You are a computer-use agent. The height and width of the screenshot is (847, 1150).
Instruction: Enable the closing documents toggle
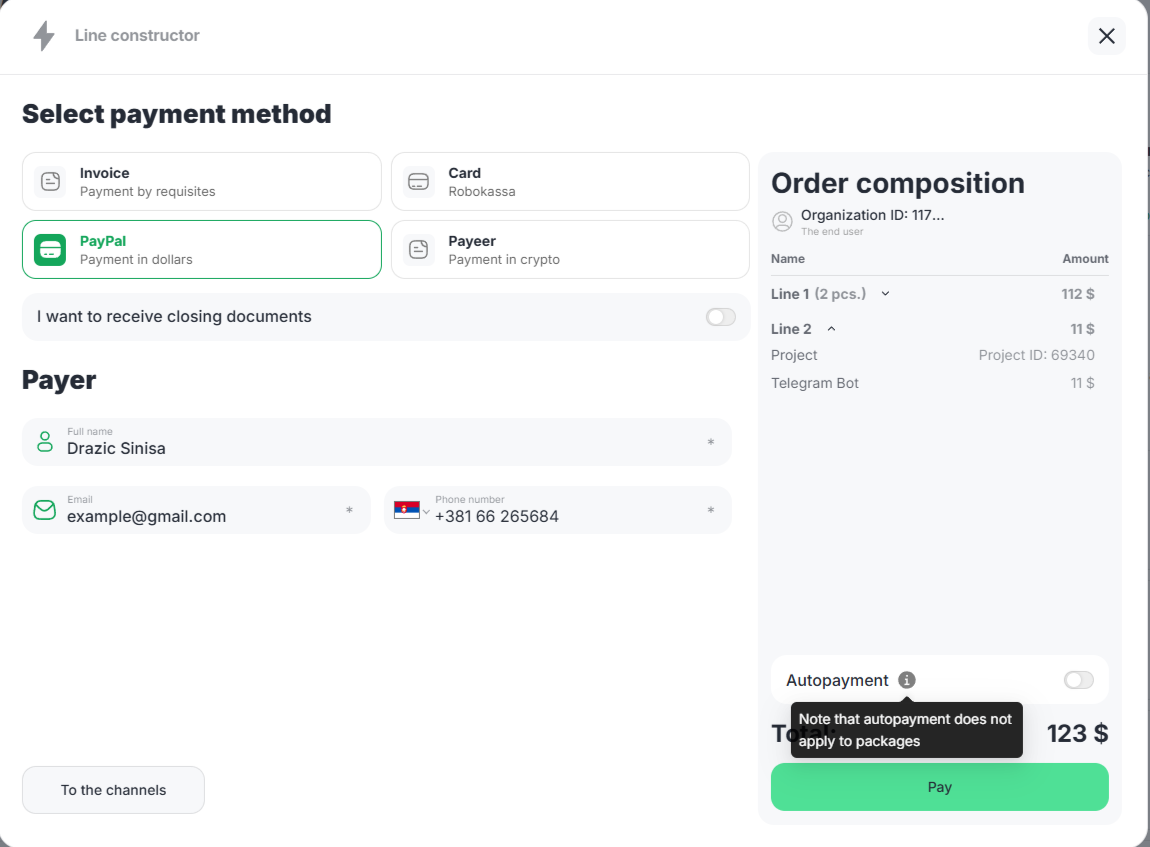pyautogui.click(x=720, y=317)
